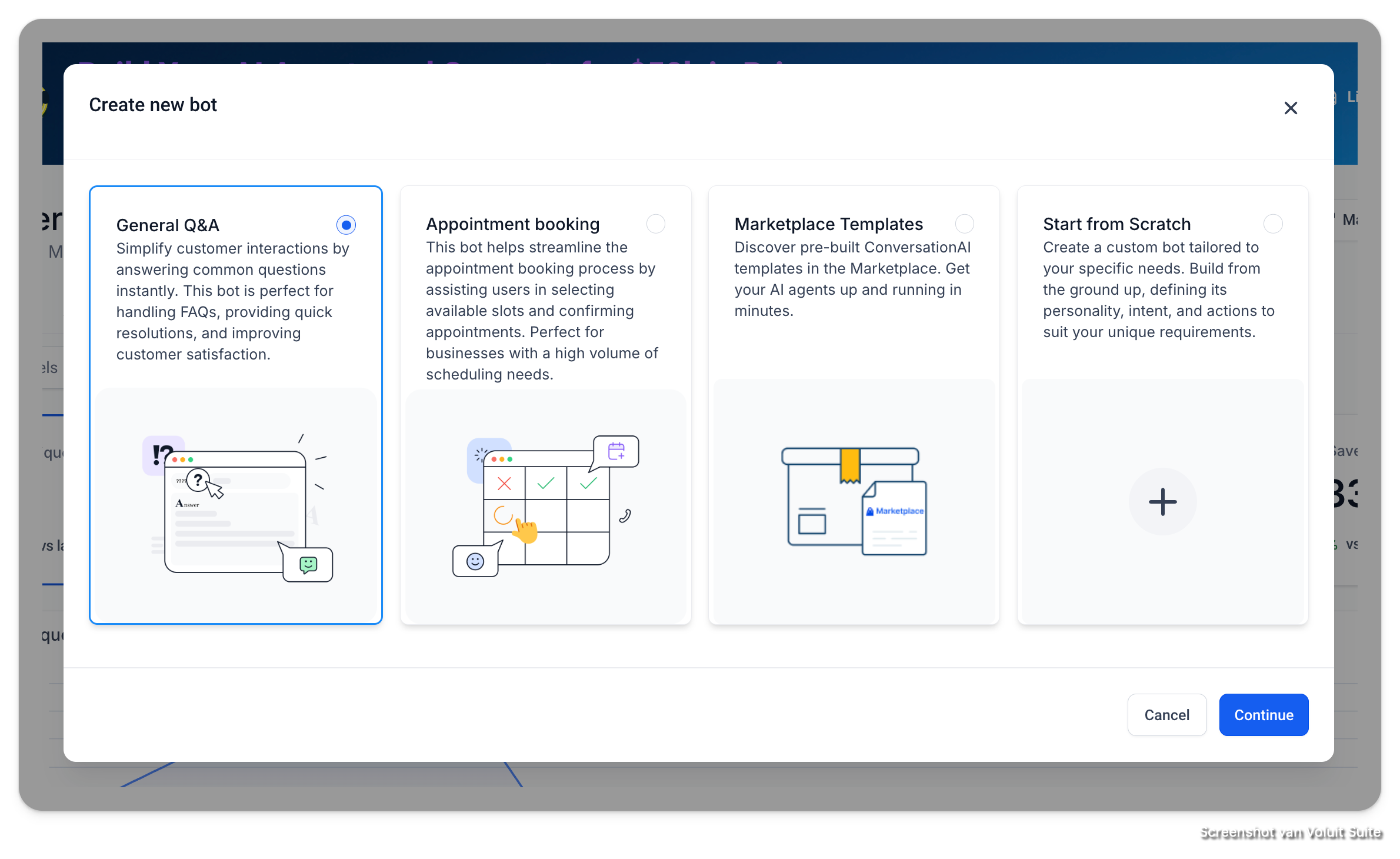The height and width of the screenshot is (859, 1400).
Task: Click the Continue button
Action: click(x=1264, y=715)
